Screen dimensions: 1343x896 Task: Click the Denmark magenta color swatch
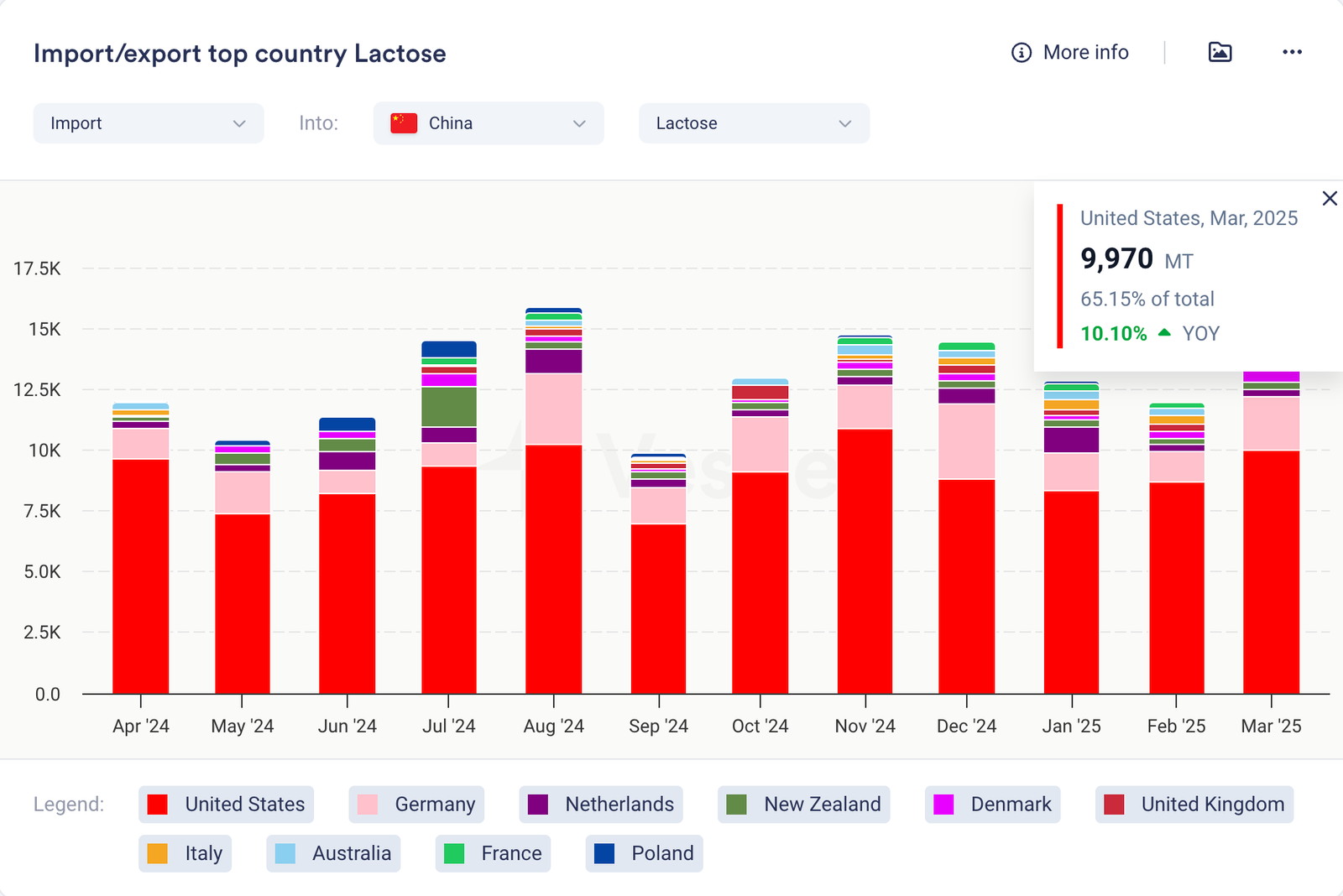click(x=943, y=805)
